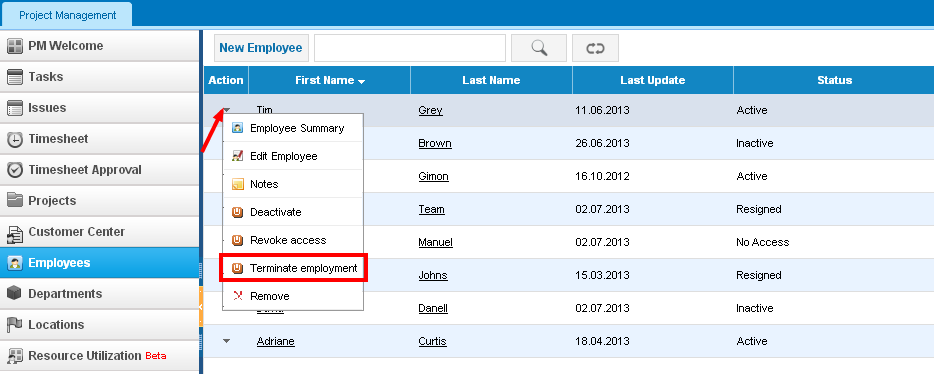Click the No Access status cell
This screenshot has height=374, width=934.
point(762,242)
